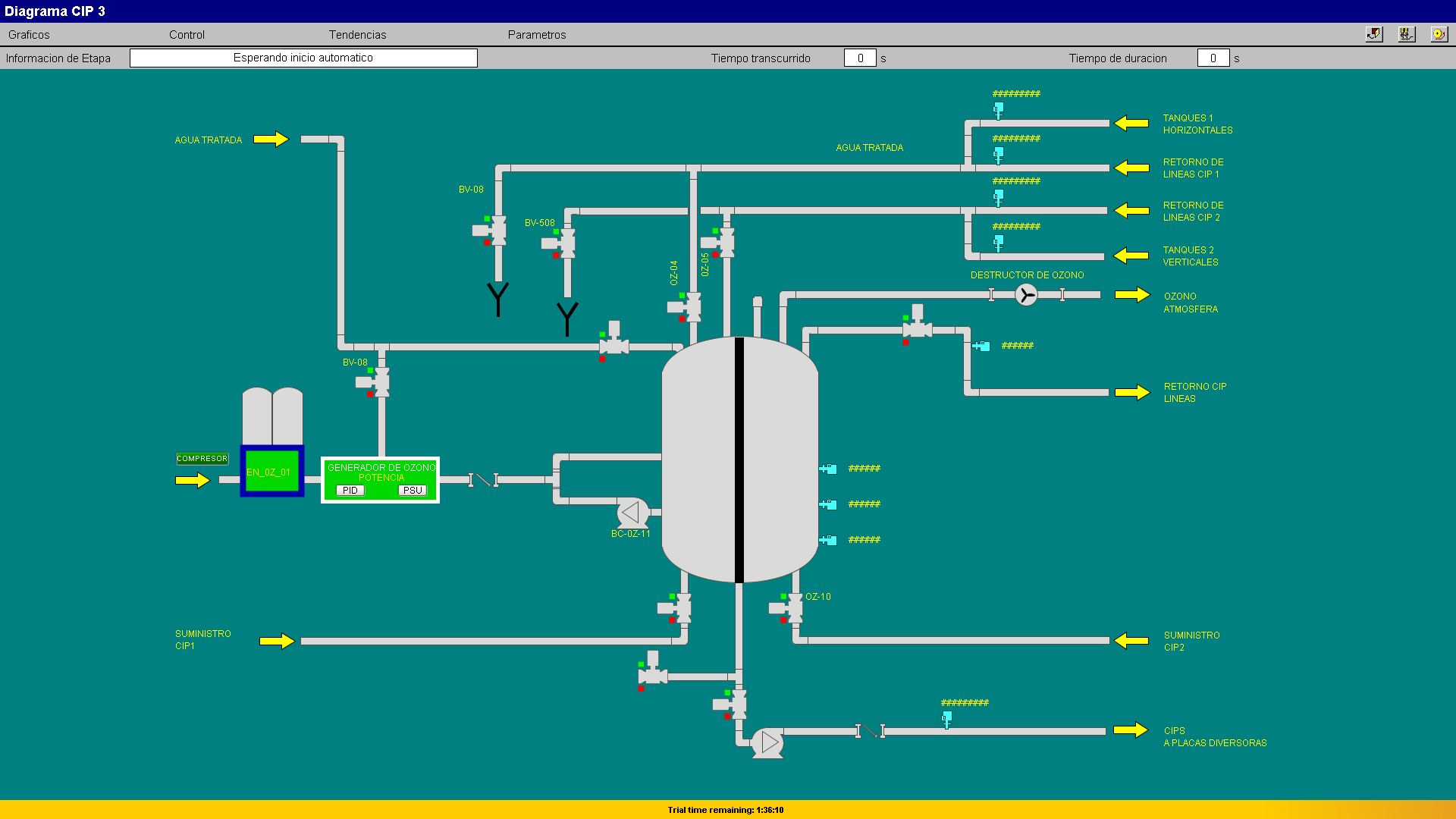Select the Retorno CIP Lineas outlet valve
The height and width of the screenshot is (819, 1456).
(x=916, y=324)
